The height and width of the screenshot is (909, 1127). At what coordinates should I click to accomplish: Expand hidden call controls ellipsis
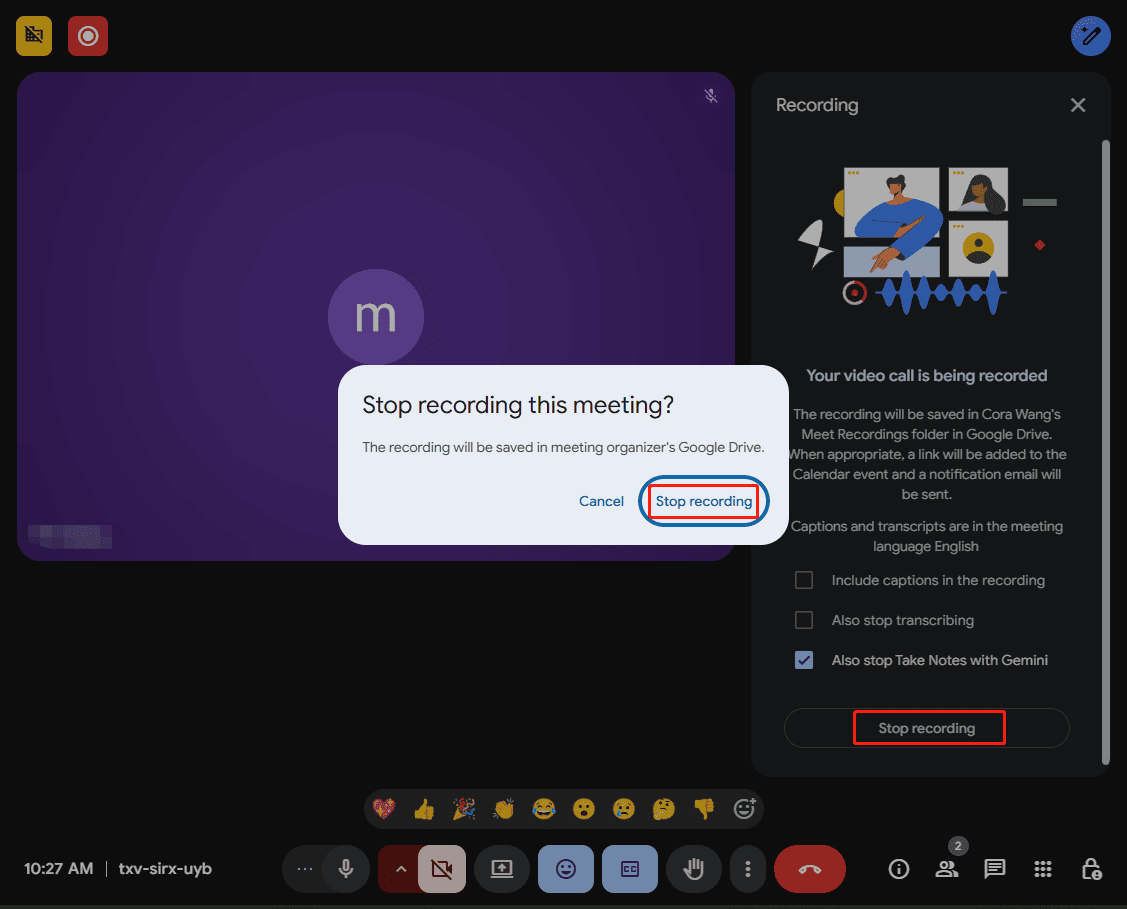tap(305, 869)
